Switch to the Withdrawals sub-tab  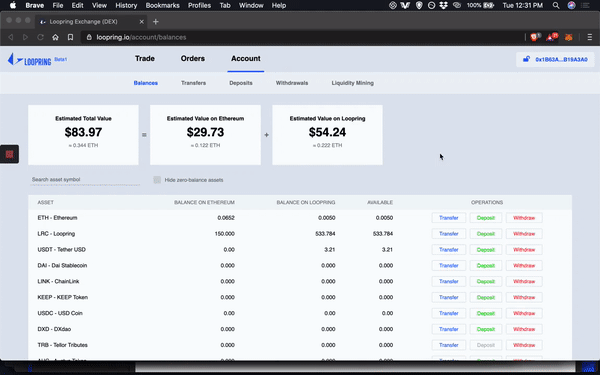click(292, 83)
